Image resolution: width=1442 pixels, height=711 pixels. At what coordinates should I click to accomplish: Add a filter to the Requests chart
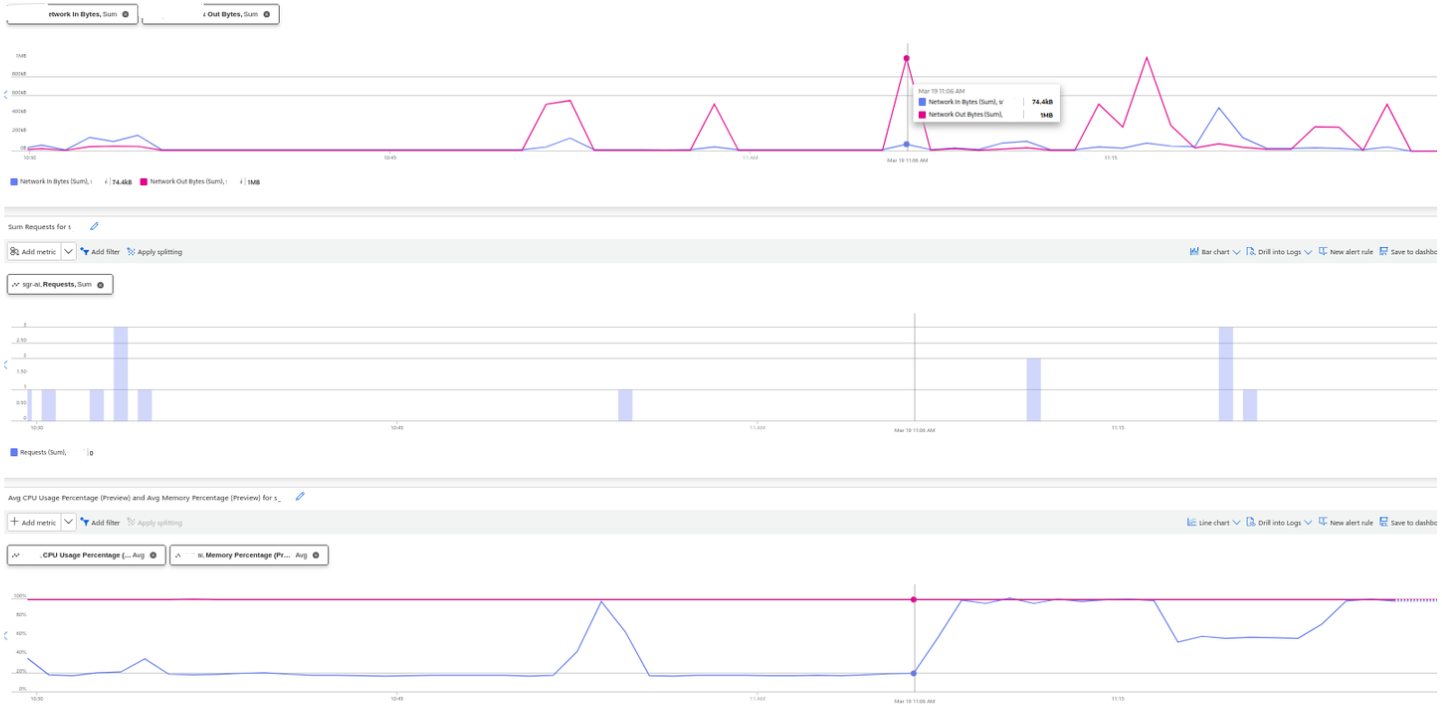(x=100, y=251)
